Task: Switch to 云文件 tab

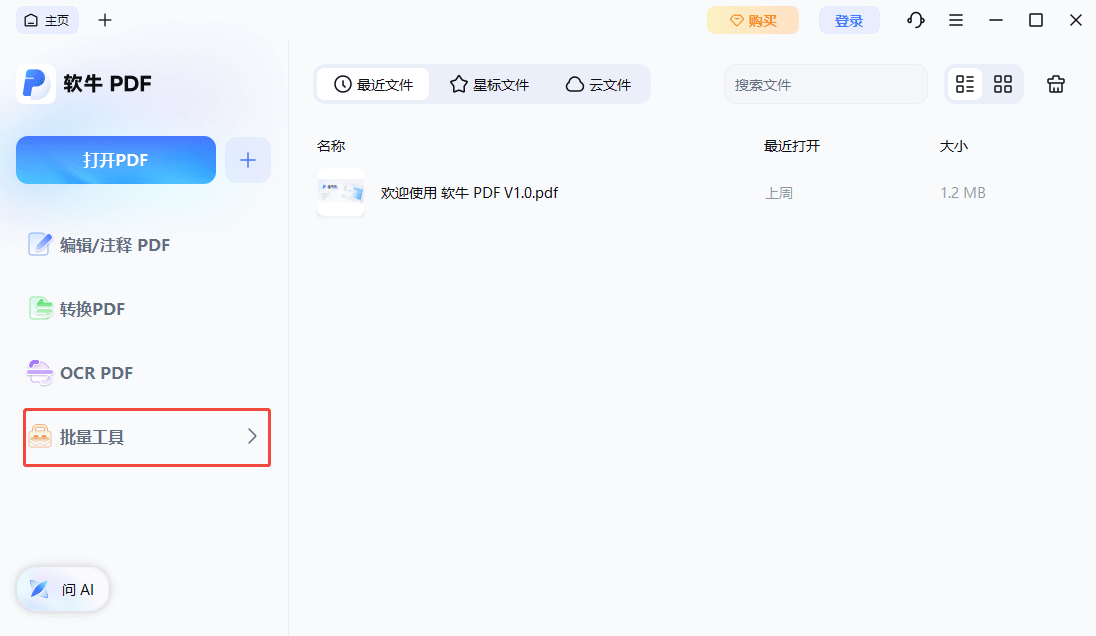Action: pos(598,85)
